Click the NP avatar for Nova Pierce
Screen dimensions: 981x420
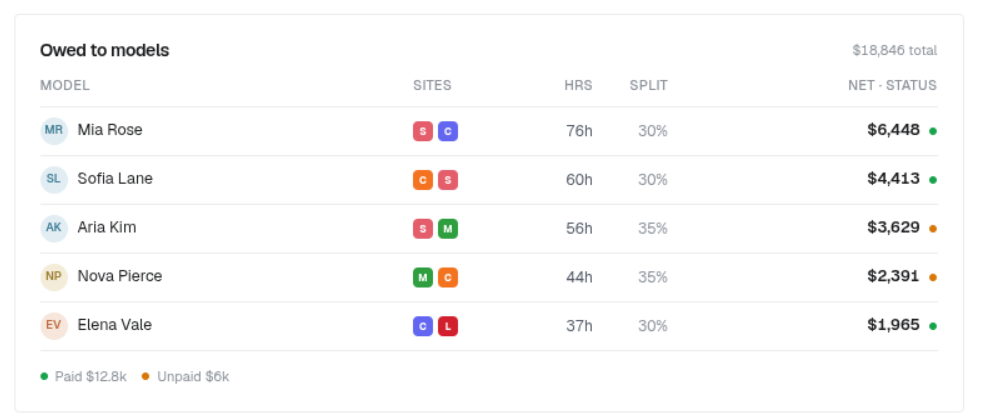point(54,277)
